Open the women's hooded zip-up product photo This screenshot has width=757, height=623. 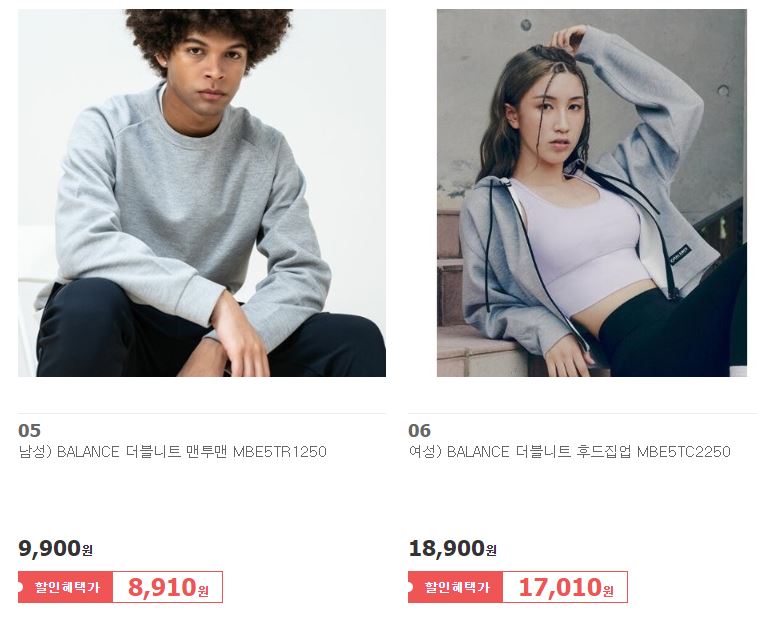click(592, 193)
